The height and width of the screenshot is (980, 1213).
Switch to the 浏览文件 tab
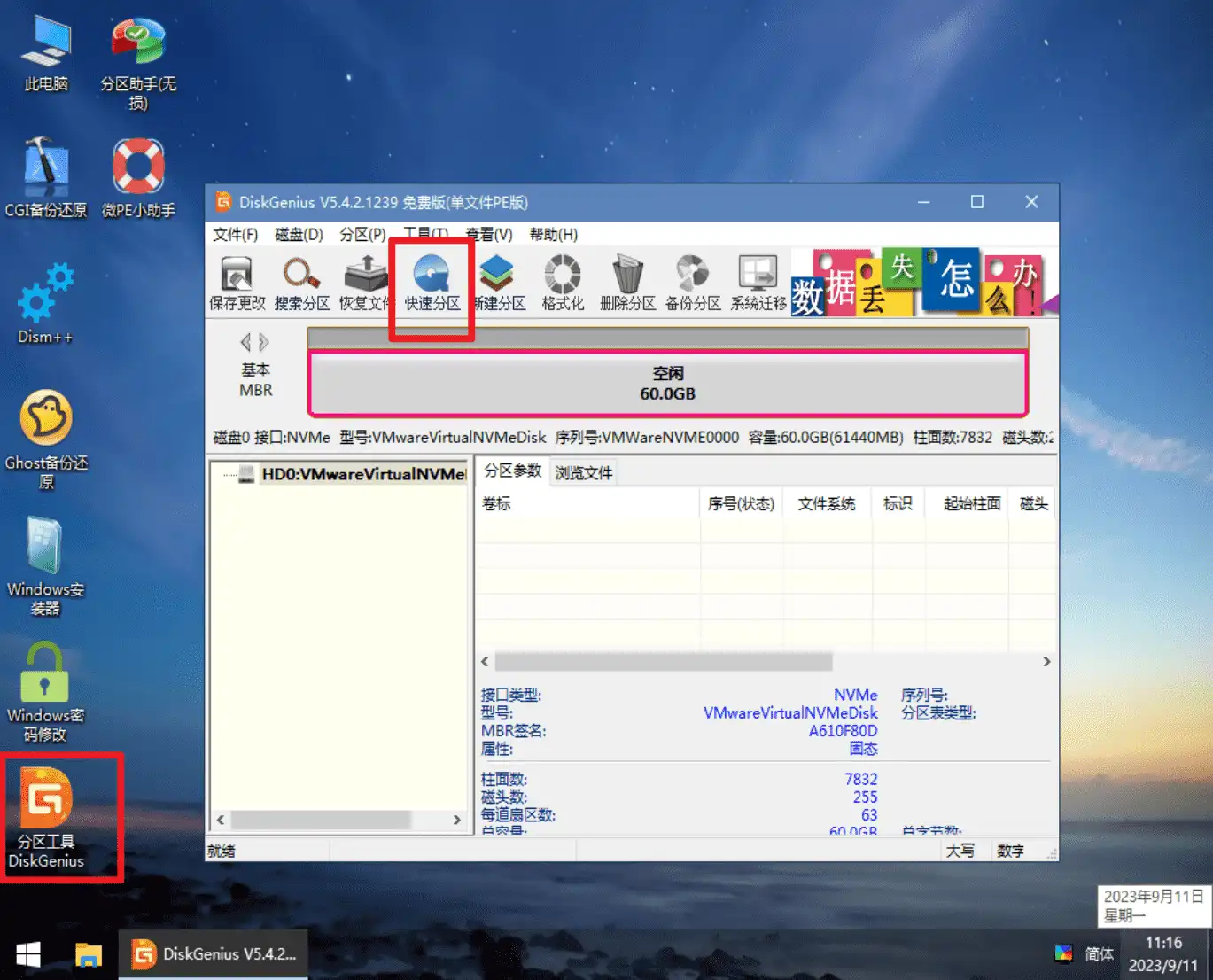pos(584,473)
